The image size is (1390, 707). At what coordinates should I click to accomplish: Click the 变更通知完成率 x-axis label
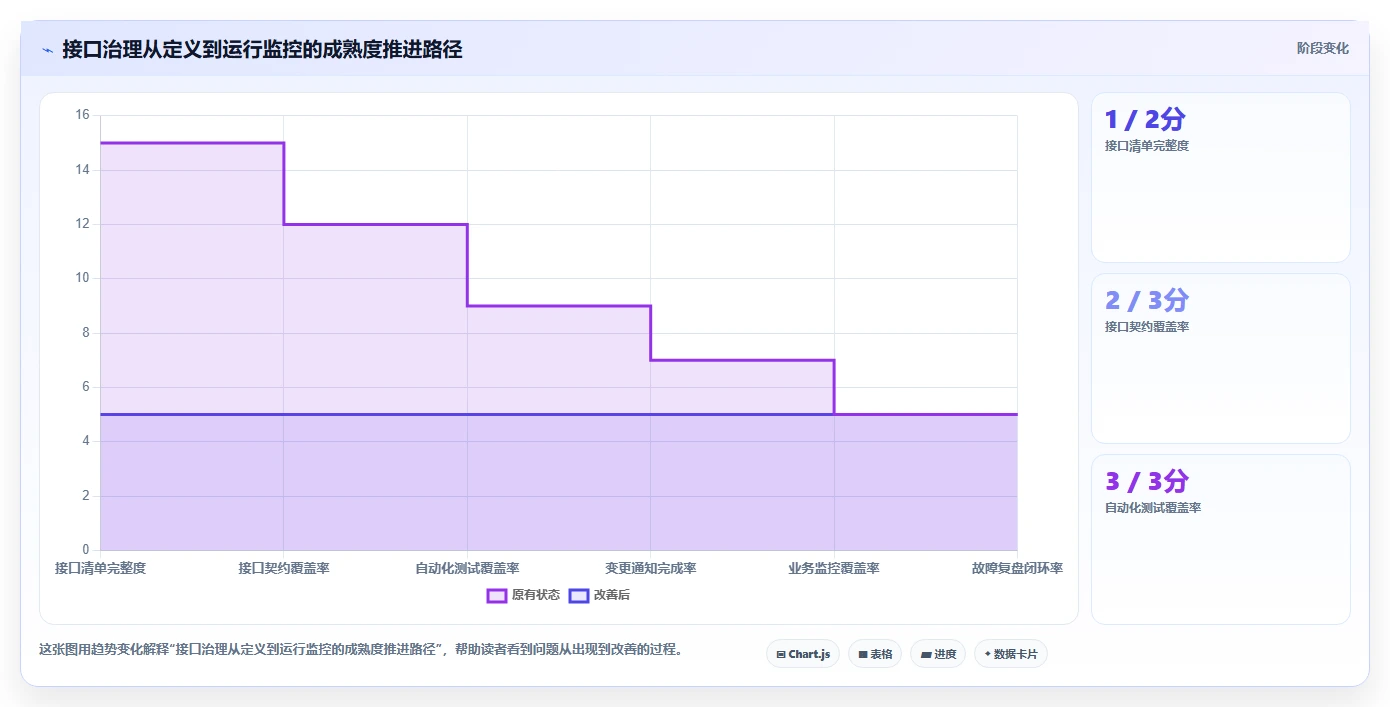coord(651,568)
